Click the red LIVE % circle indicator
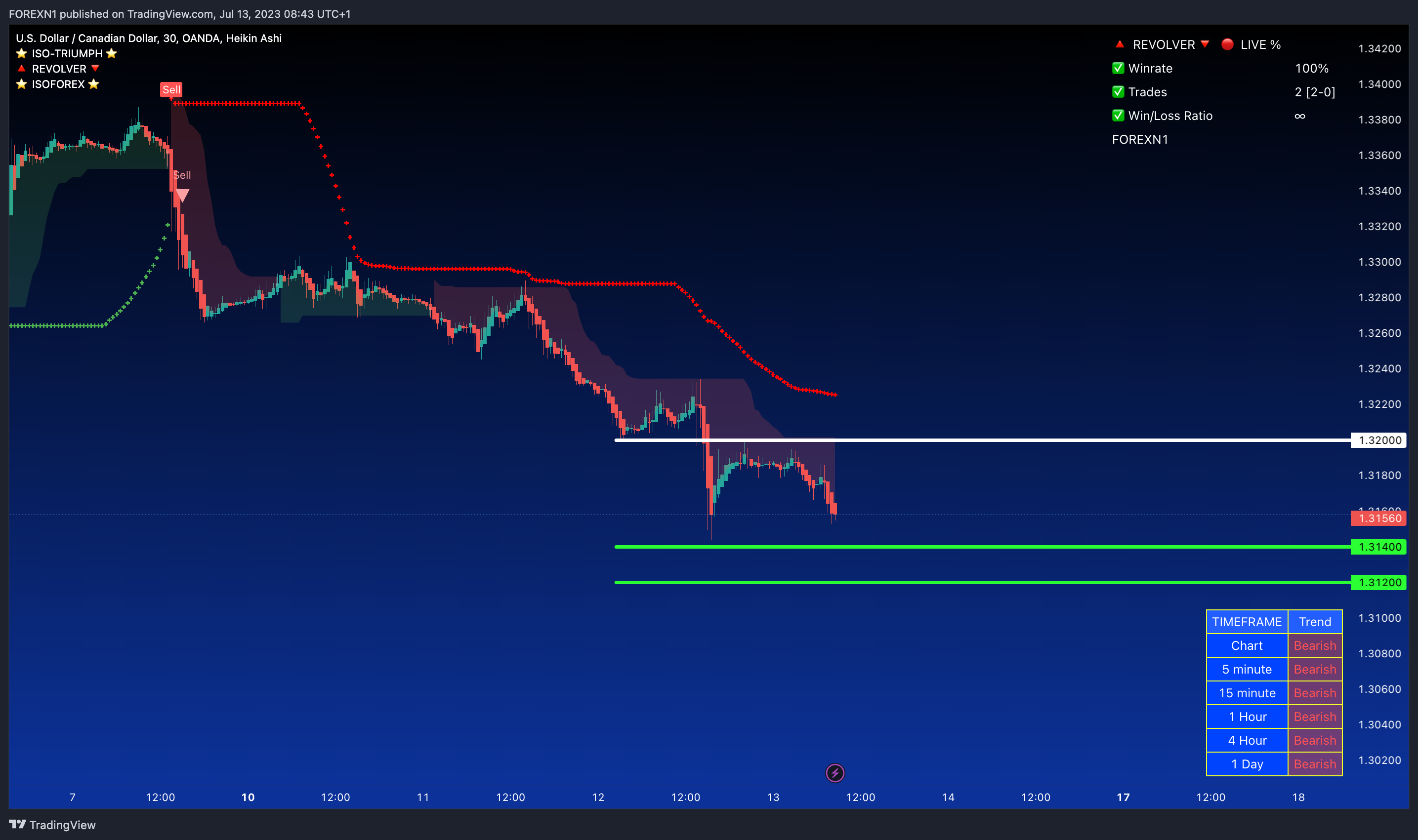The width and height of the screenshot is (1418, 840). pos(1227,44)
